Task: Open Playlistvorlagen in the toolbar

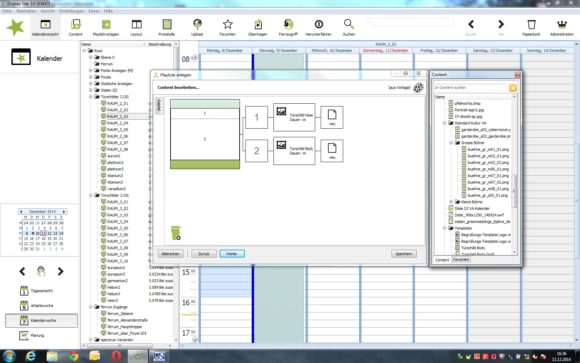Action: click(x=106, y=27)
